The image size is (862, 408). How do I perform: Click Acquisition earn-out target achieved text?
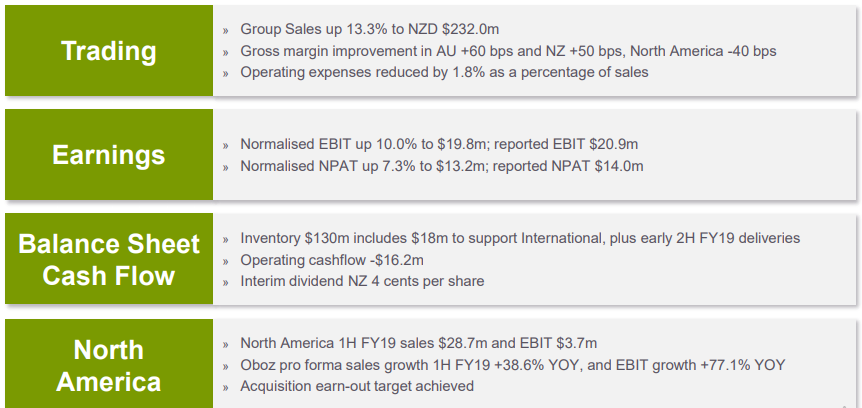point(357,386)
